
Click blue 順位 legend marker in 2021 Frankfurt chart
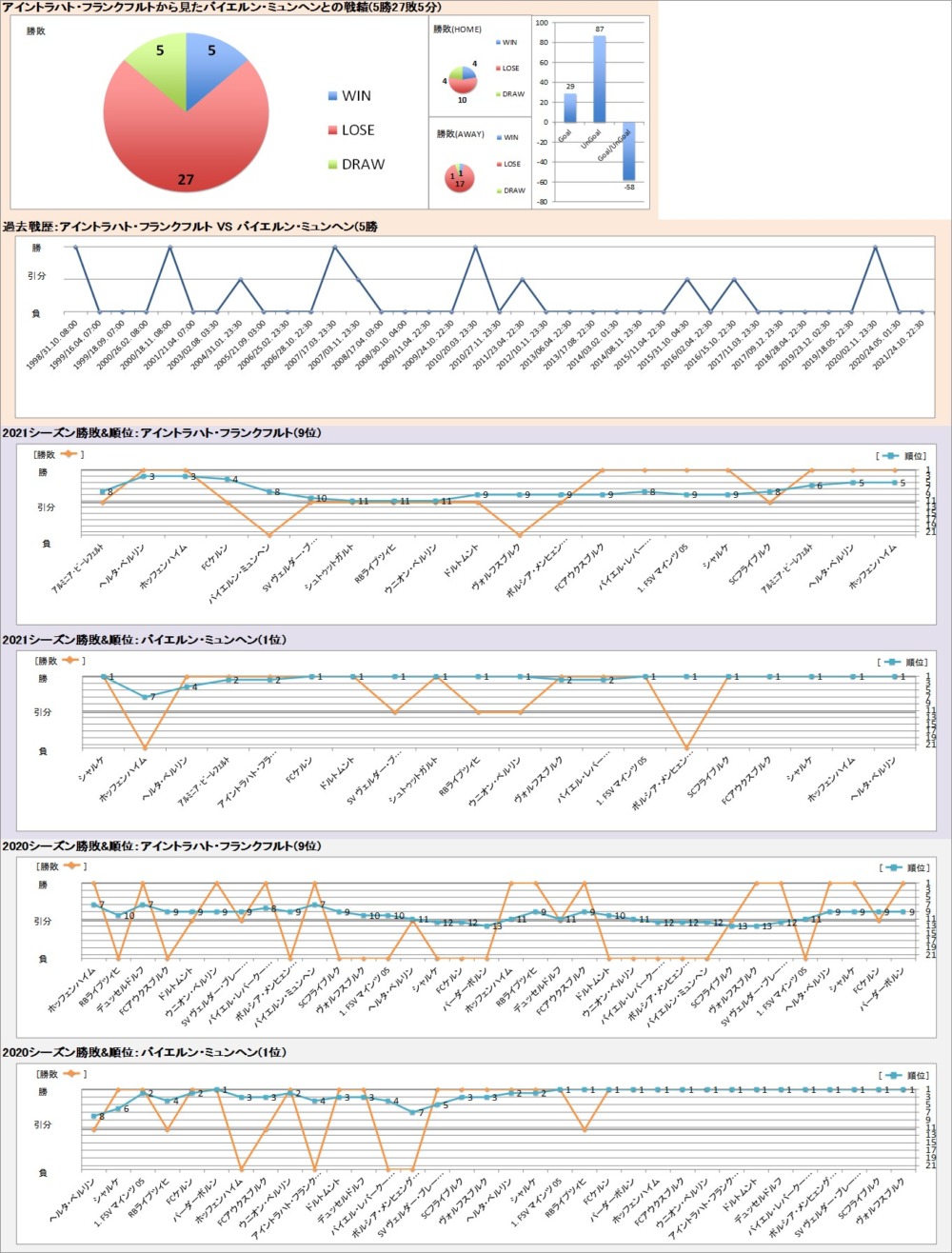[888, 456]
